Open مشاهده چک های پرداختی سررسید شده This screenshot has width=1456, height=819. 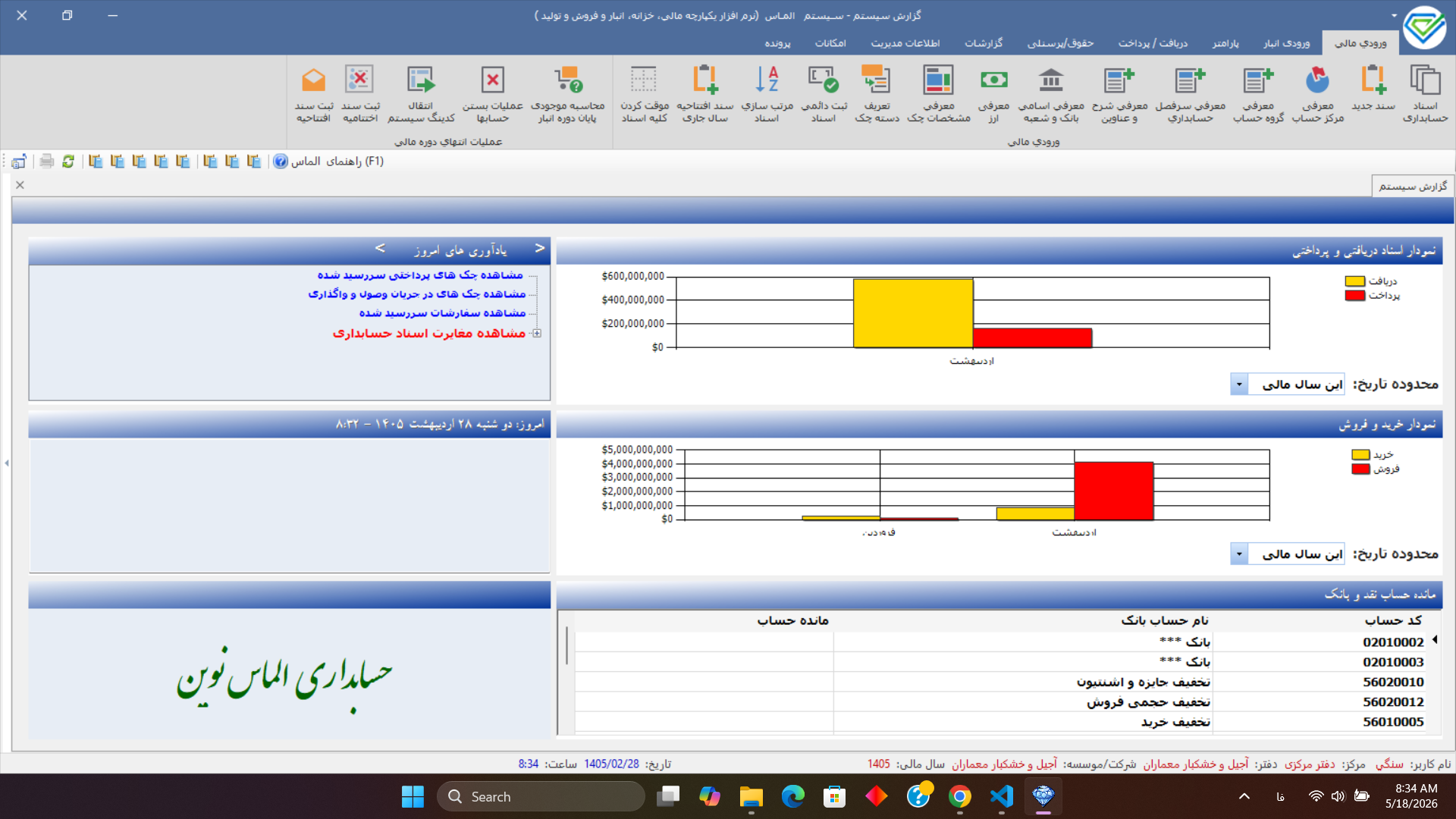tap(420, 275)
